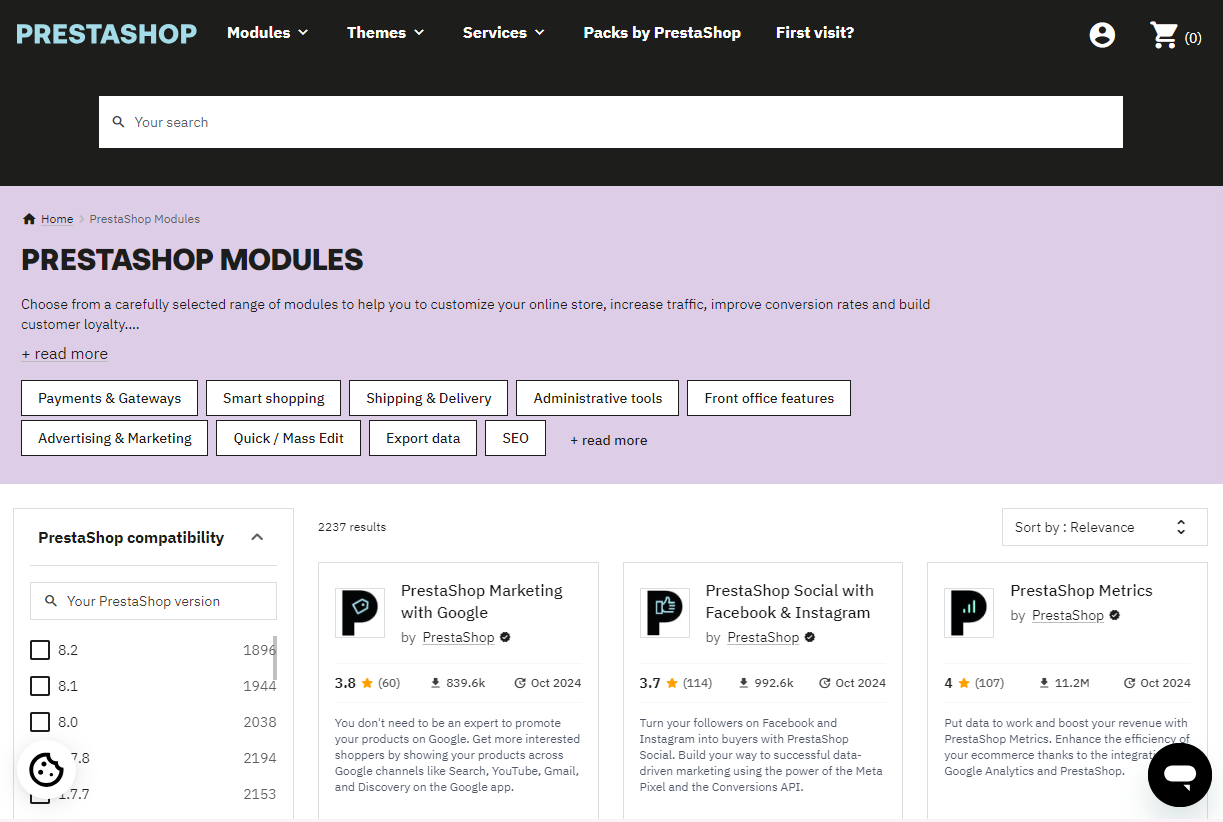
Task: Select Advertising & Marketing category
Action: point(115,438)
